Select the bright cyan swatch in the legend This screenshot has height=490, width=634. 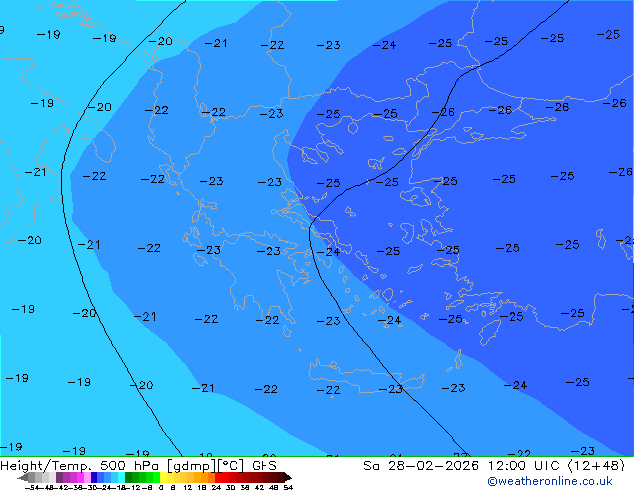[121, 478]
